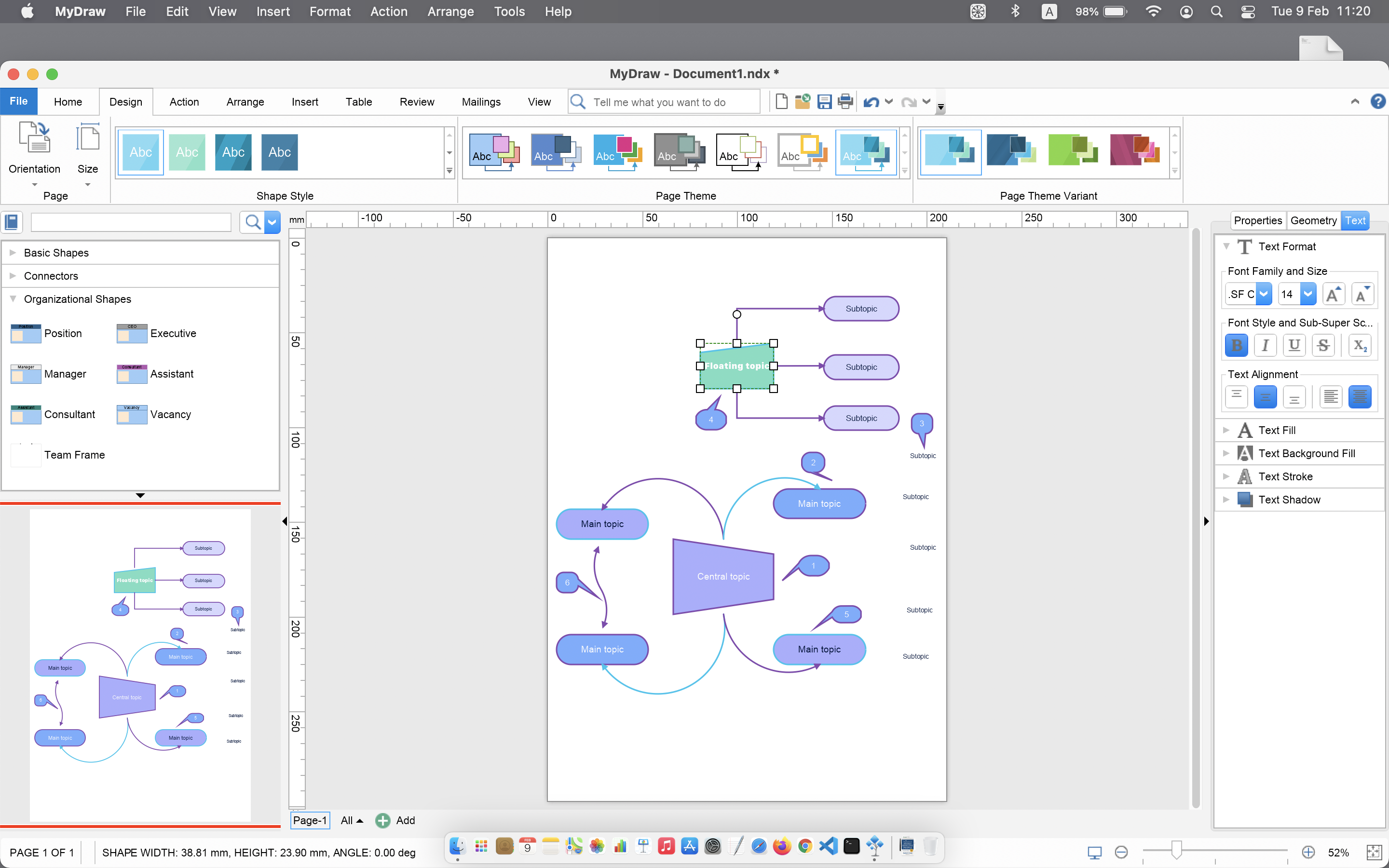
Task: Open the Font Family dropdown
Action: 1263,293
